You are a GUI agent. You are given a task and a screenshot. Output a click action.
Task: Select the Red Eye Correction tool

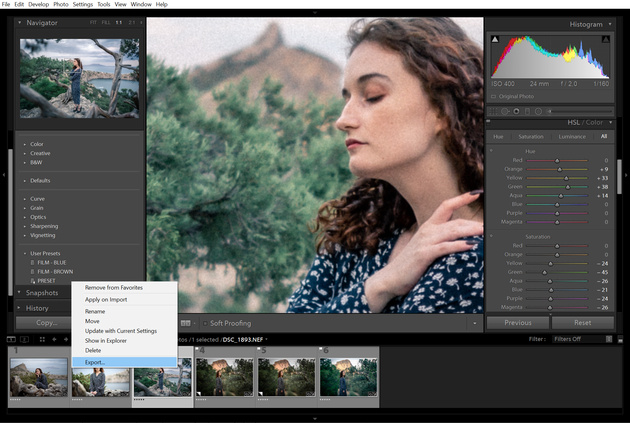pyautogui.click(x=517, y=111)
